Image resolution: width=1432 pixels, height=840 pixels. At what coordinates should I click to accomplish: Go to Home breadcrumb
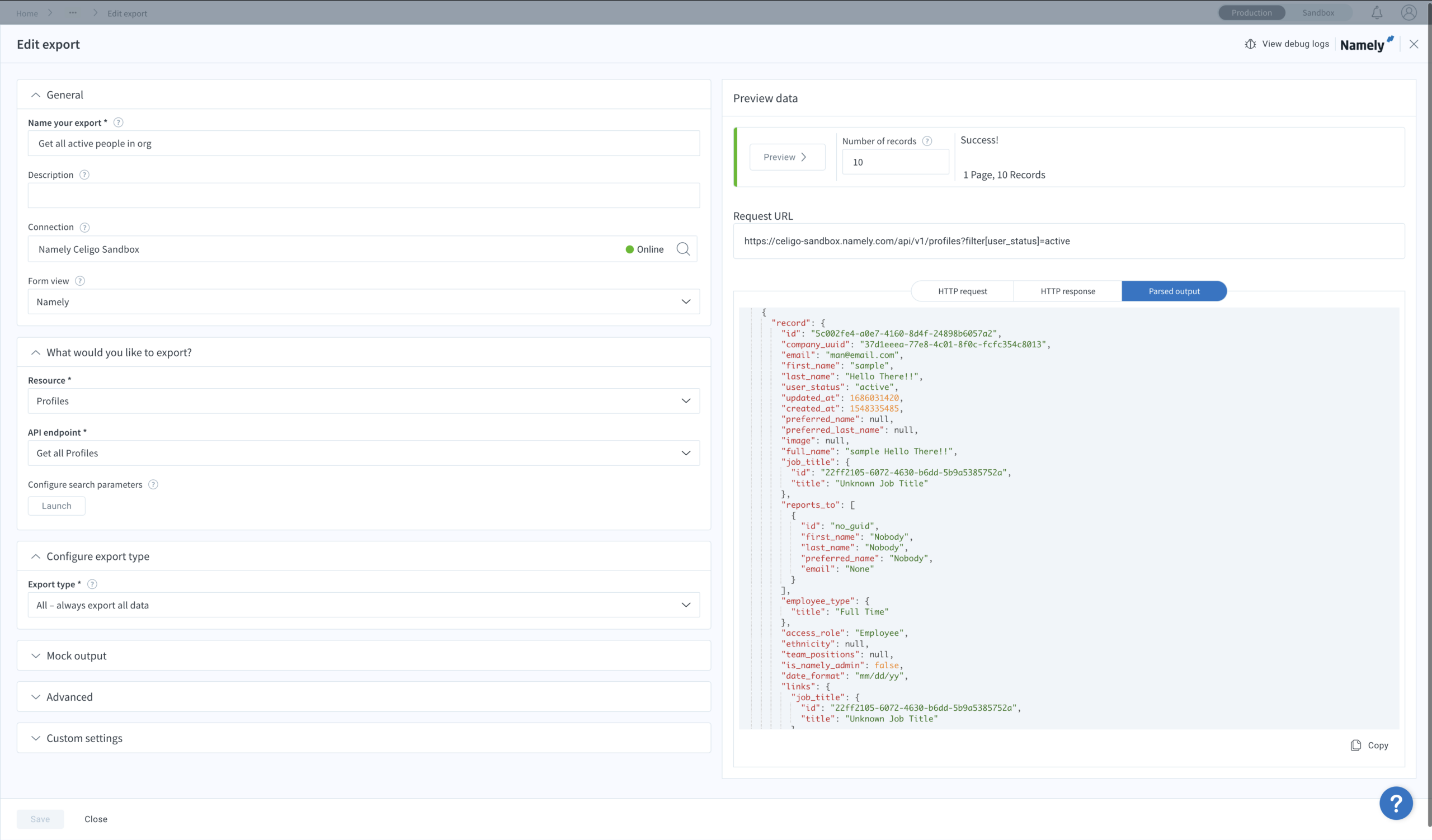coord(27,13)
